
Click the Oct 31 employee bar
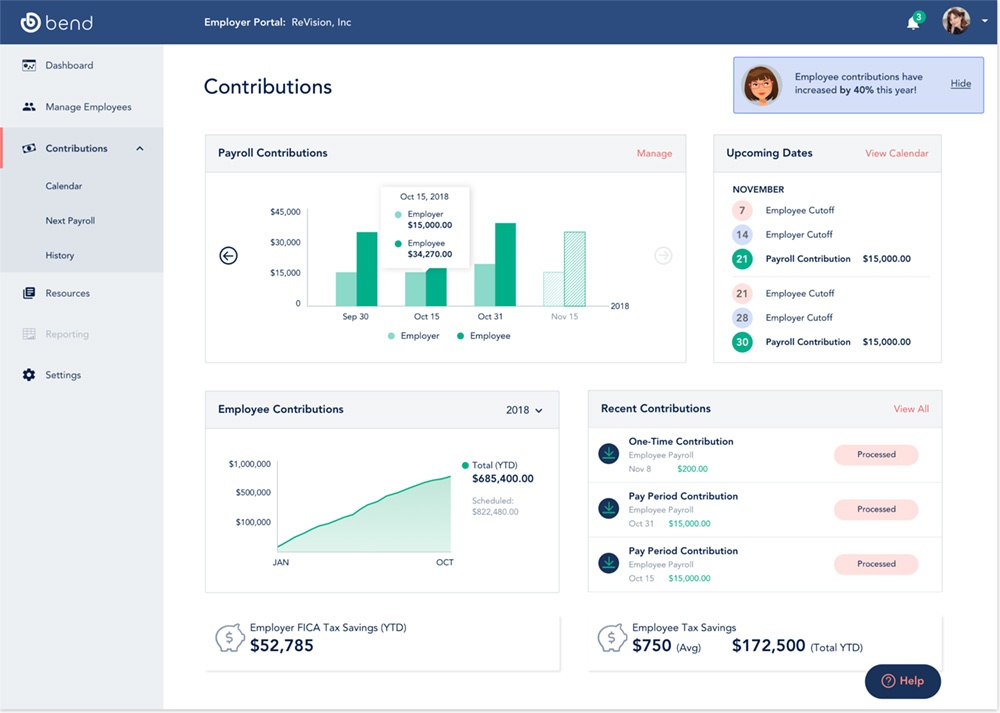(505, 265)
